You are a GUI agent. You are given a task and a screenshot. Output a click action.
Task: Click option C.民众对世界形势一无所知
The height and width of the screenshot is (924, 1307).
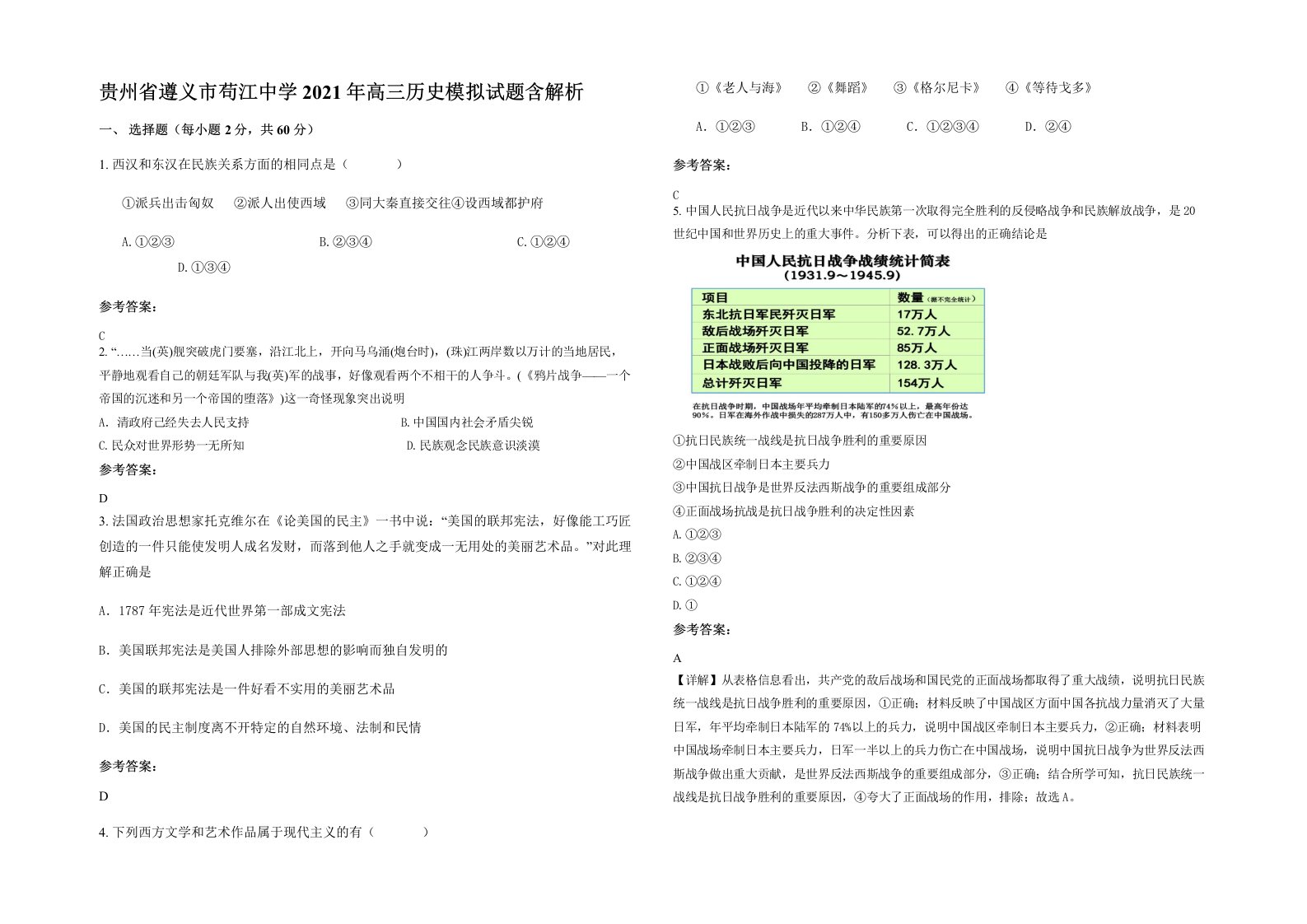(171, 446)
